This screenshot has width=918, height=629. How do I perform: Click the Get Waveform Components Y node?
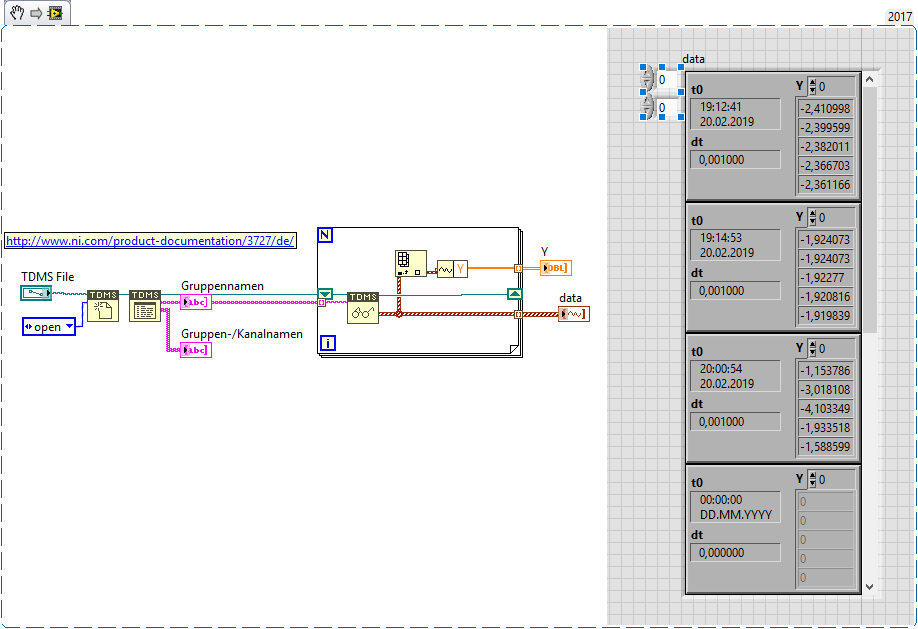[452, 269]
